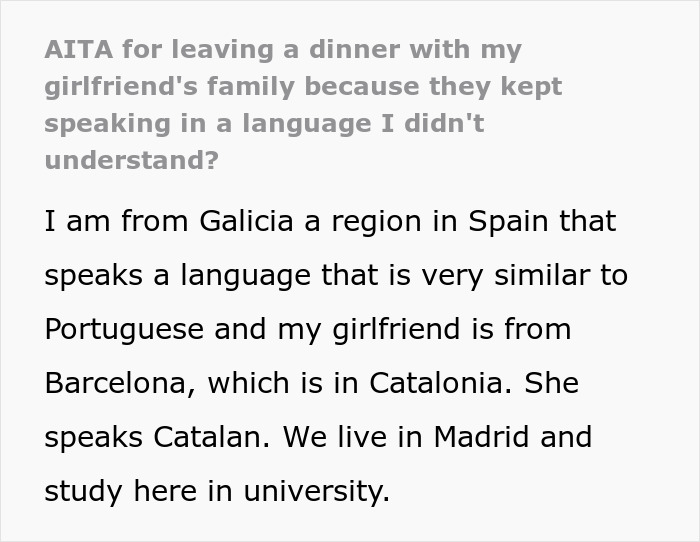Click "understand?" at the title's end
This screenshot has height=542, width=700.
[131, 160]
